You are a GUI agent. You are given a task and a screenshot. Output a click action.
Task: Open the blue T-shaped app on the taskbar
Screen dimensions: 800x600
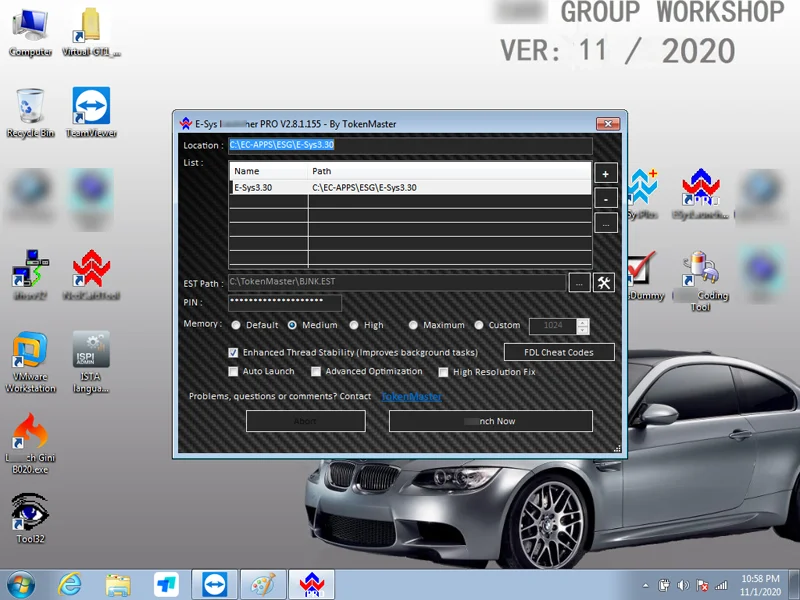[x=166, y=585]
